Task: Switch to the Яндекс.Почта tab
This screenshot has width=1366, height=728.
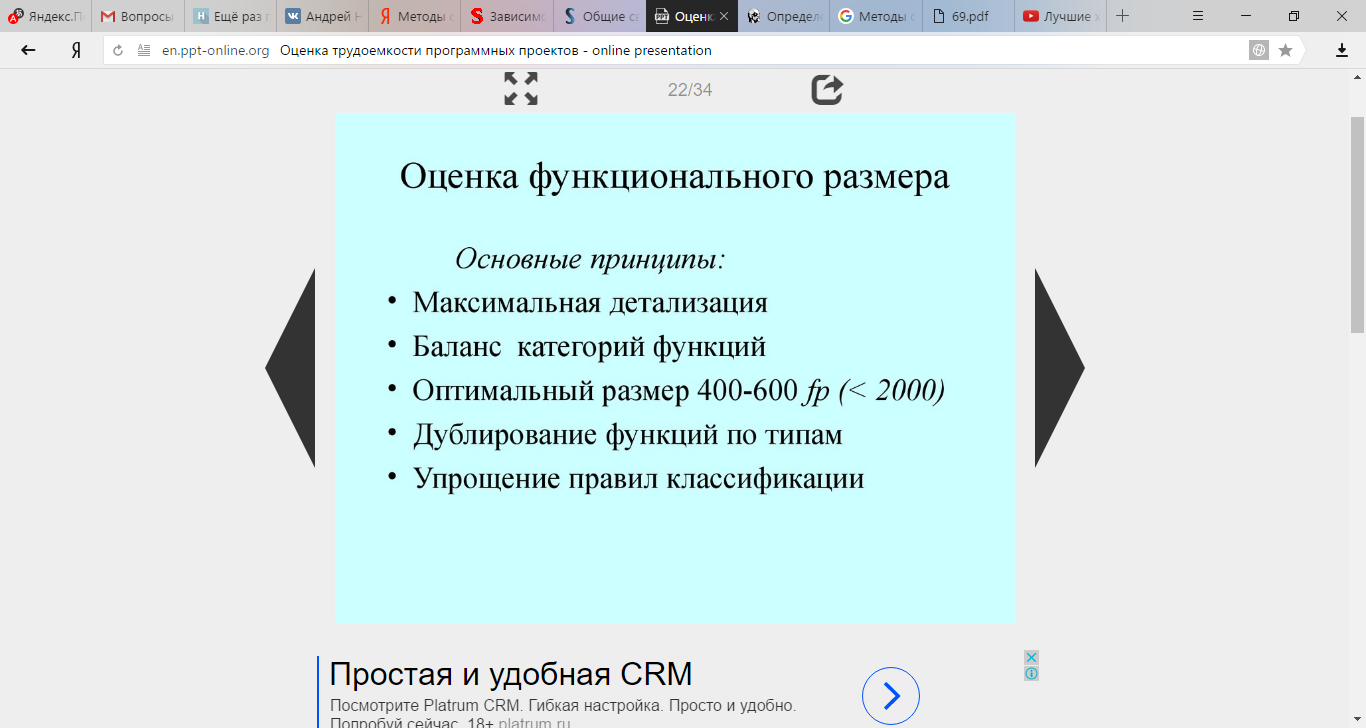Action: pyautogui.click(x=46, y=16)
